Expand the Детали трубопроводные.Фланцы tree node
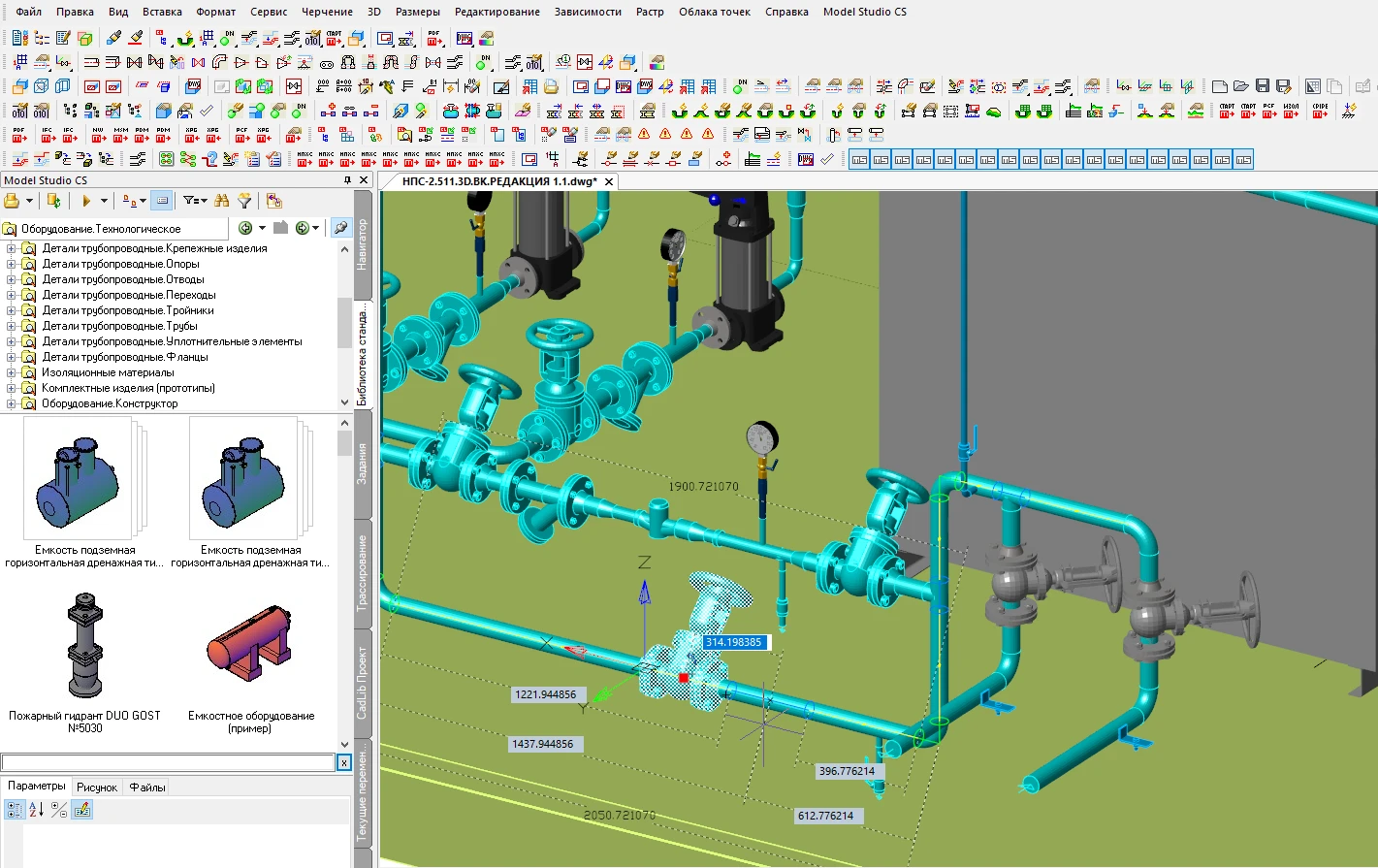 coord(12,357)
